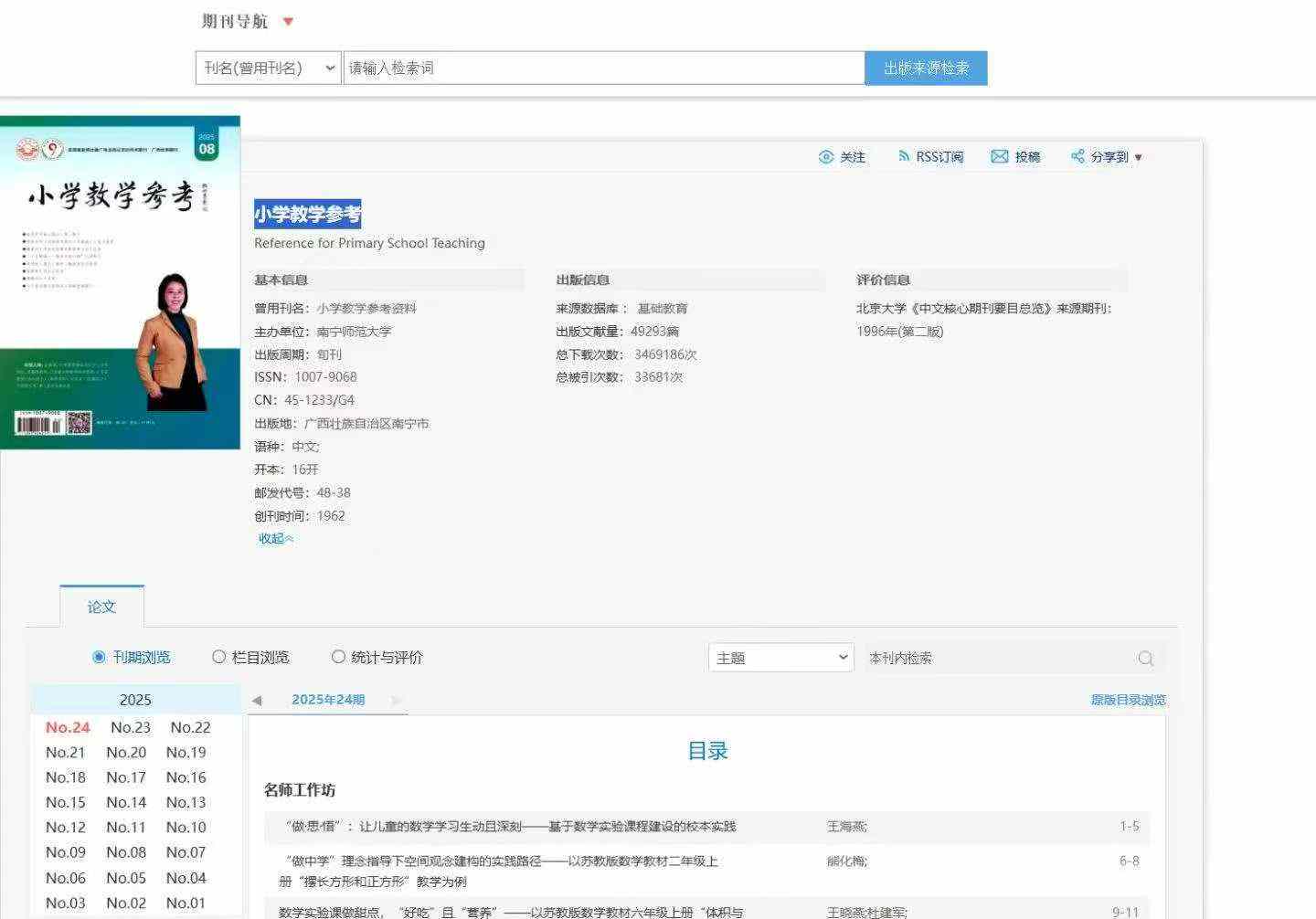Open issue No.10
This screenshot has height=919, width=1316.
pos(186,828)
